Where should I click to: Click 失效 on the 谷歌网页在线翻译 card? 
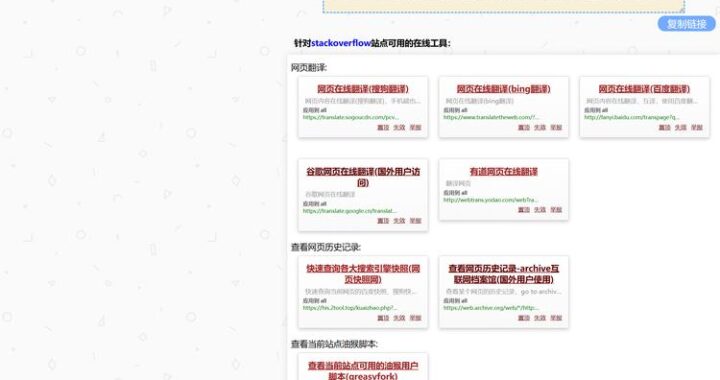(x=399, y=221)
